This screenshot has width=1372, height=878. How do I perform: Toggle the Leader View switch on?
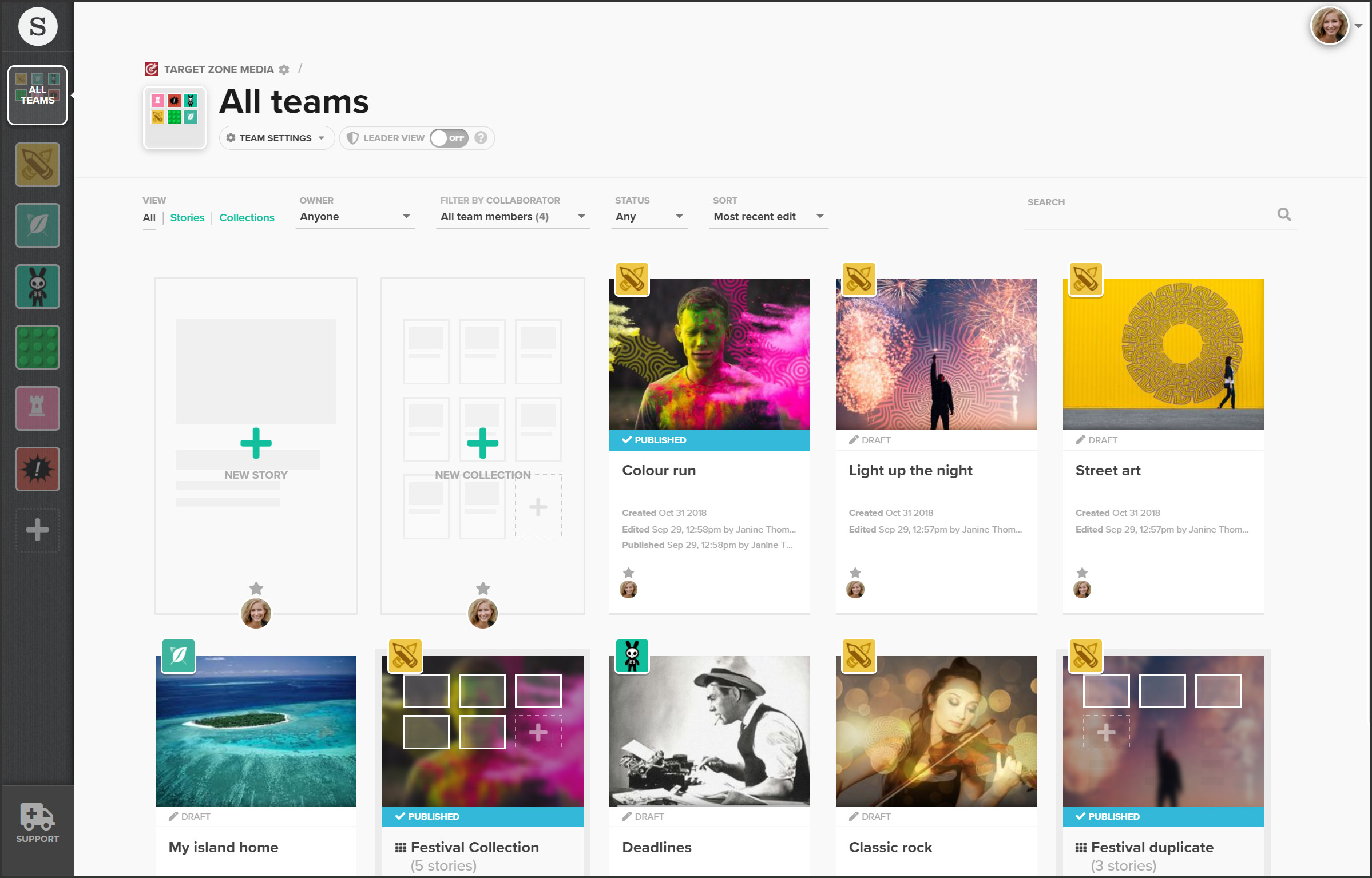tap(449, 138)
